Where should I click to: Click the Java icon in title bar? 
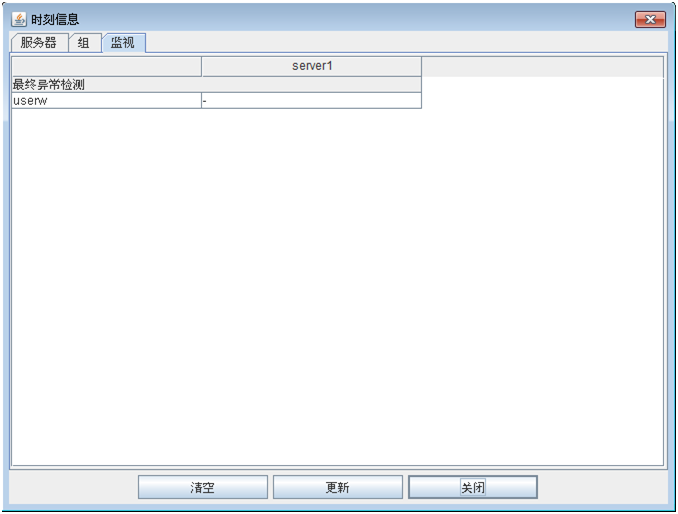click(x=19, y=19)
